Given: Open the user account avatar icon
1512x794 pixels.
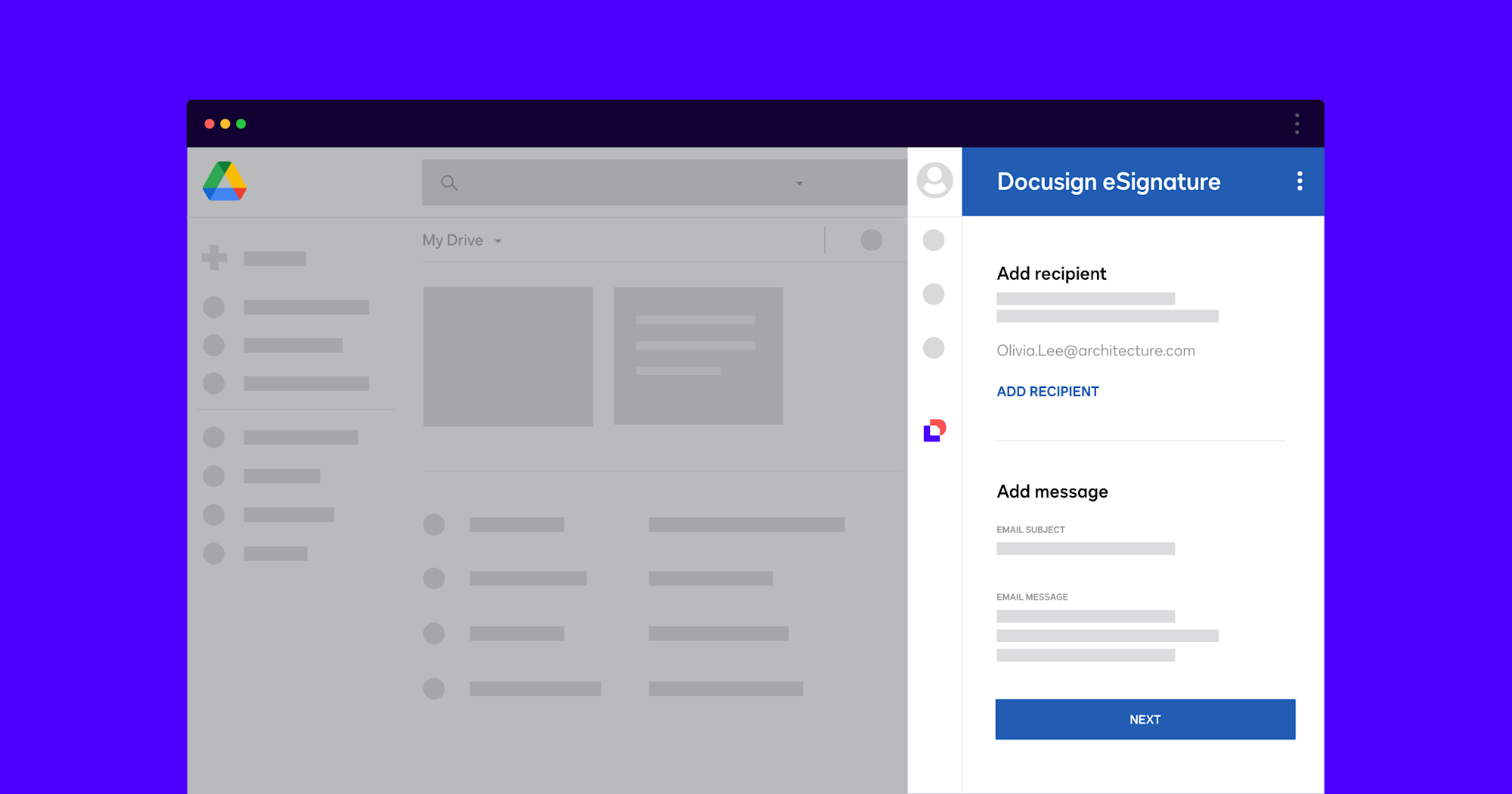Looking at the screenshot, I should pos(934,181).
